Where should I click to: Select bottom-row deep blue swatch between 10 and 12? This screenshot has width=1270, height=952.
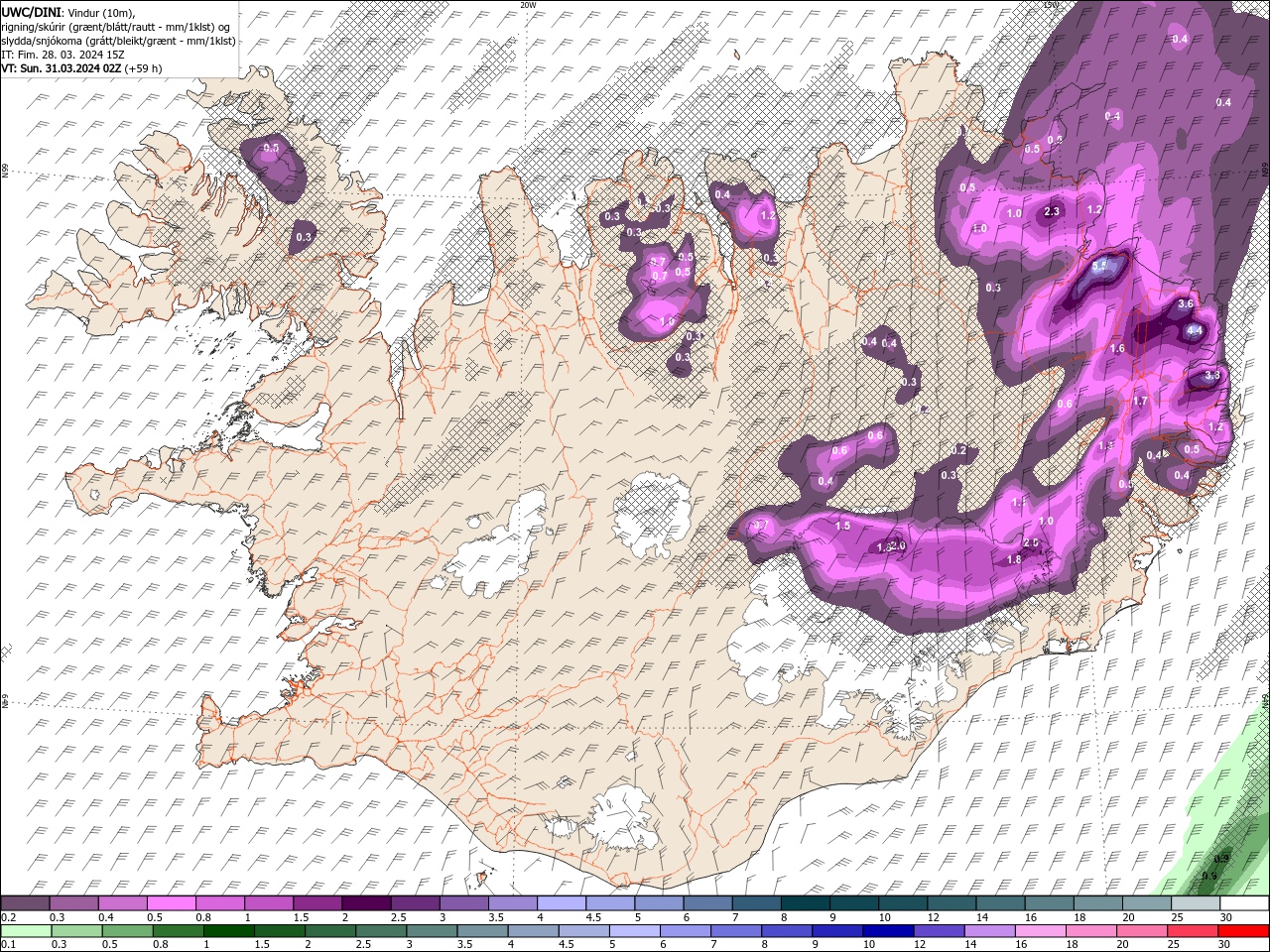[x=887, y=931]
